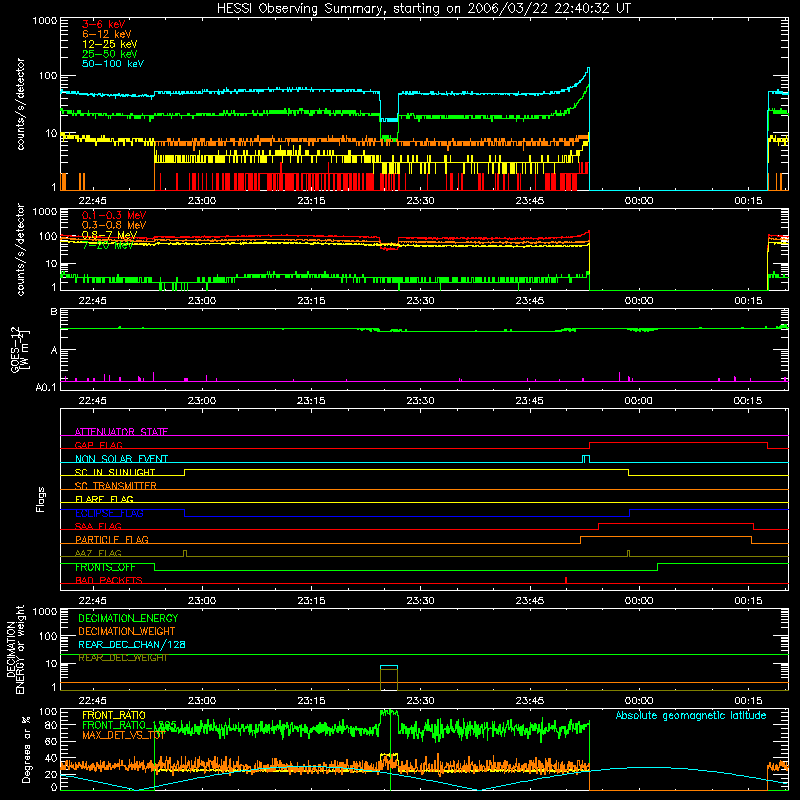Click the Degrees or % axis label
This screenshot has height=800, width=800.
[x=26, y=749]
